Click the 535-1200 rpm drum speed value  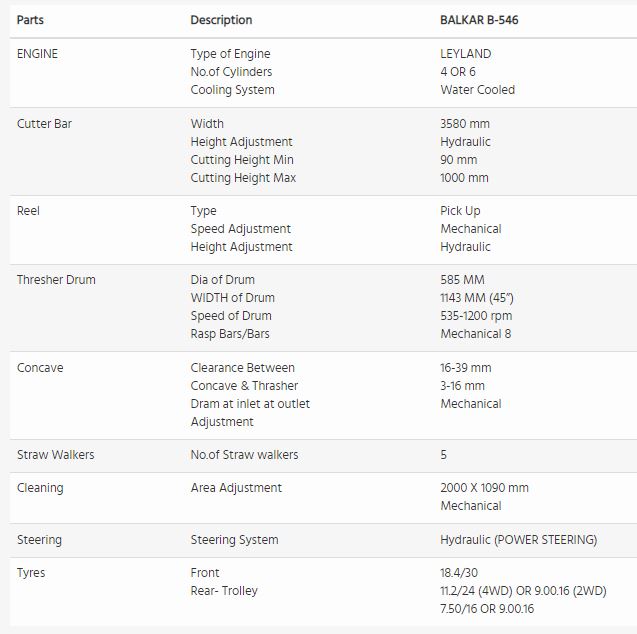click(x=476, y=316)
